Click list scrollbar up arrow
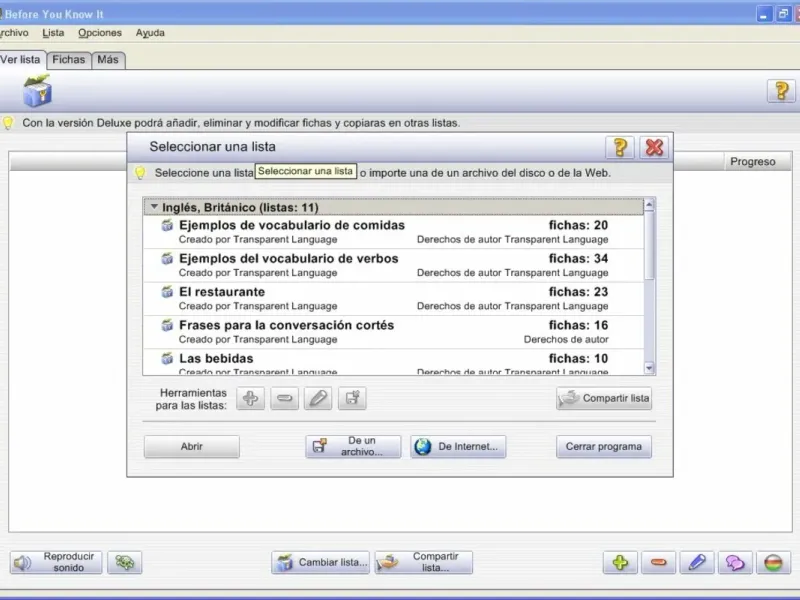 [x=649, y=205]
